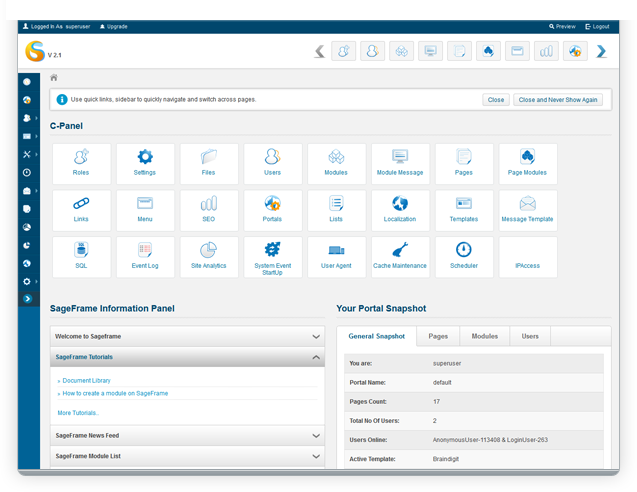Viewport: 637px width, 492px height.
Task: Expand the sidebar users menu item
Action: coord(28,118)
